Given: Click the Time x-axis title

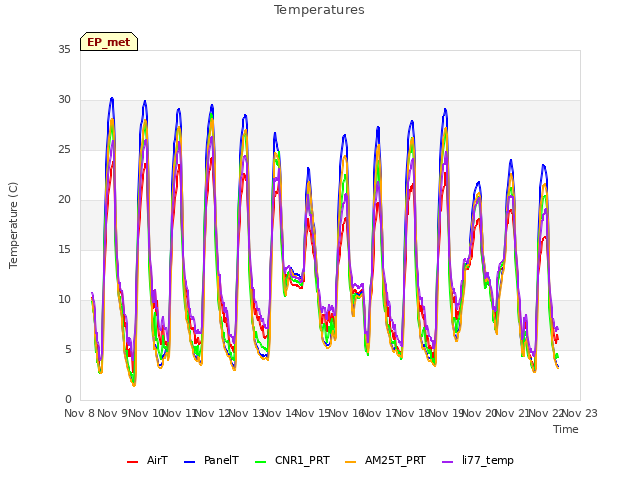Looking at the screenshot, I should 566,429.
